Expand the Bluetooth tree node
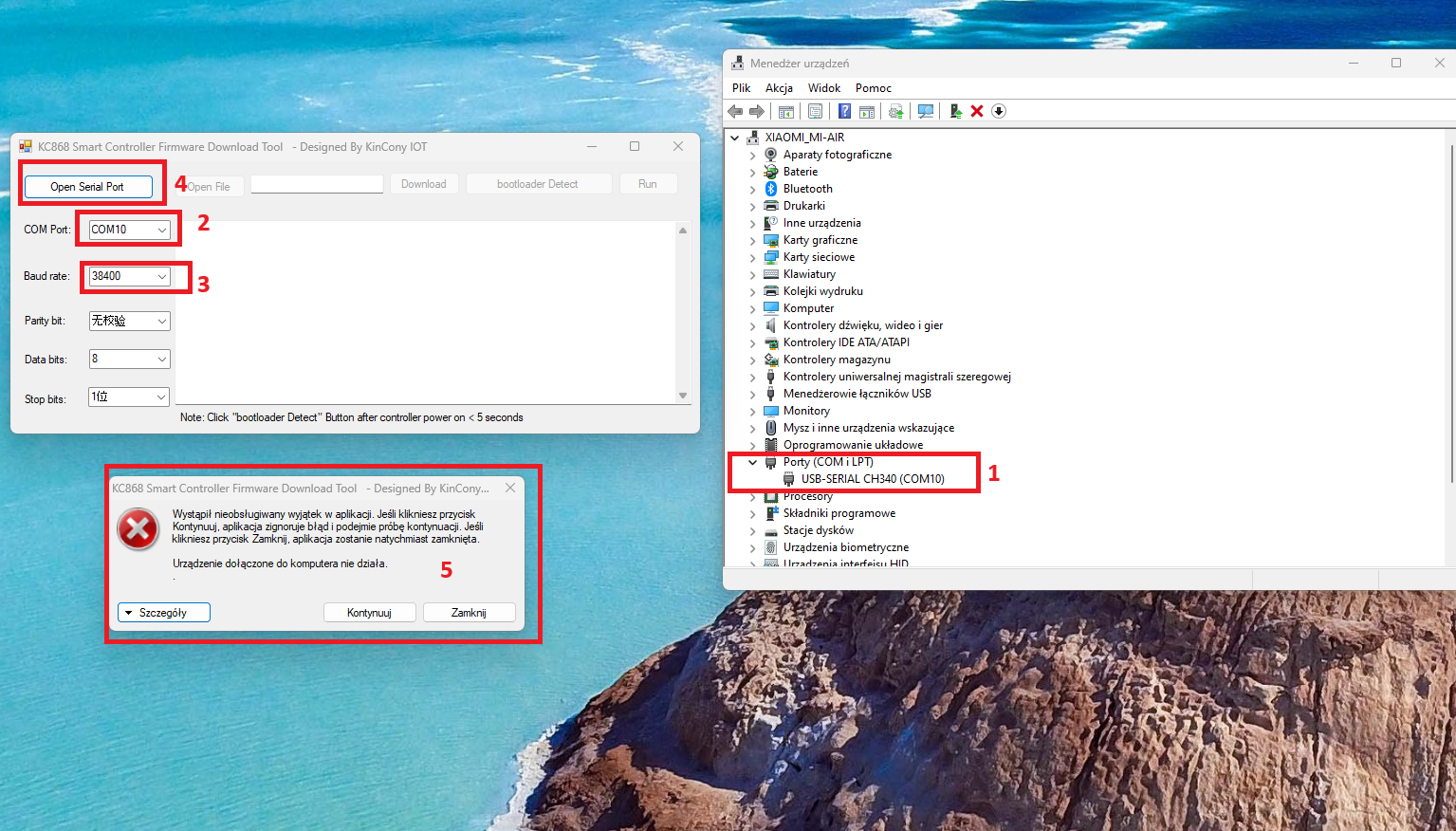The image size is (1456, 831). 753,189
